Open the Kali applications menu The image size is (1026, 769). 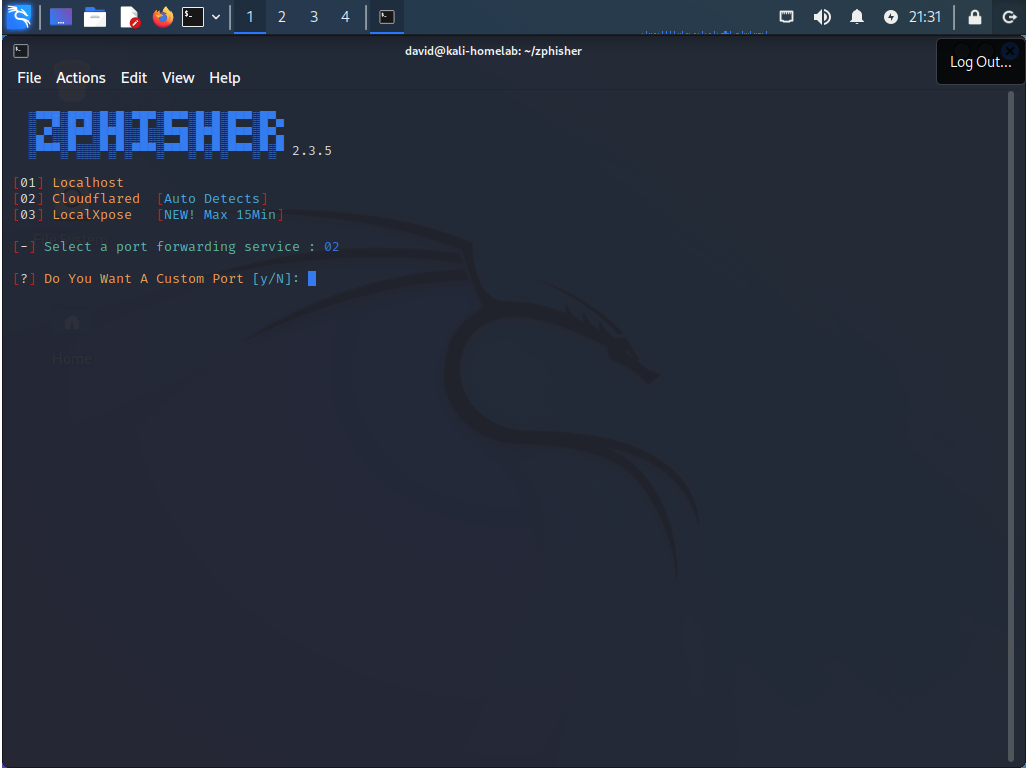(18, 16)
